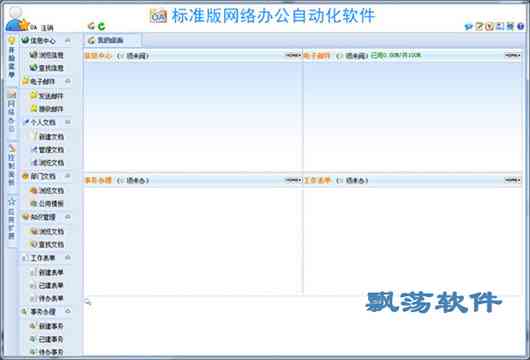Click the orange 信息中心 panel heading
Image resolution: width=530 pixels, height=360 pixels.
tap(98, 56)
